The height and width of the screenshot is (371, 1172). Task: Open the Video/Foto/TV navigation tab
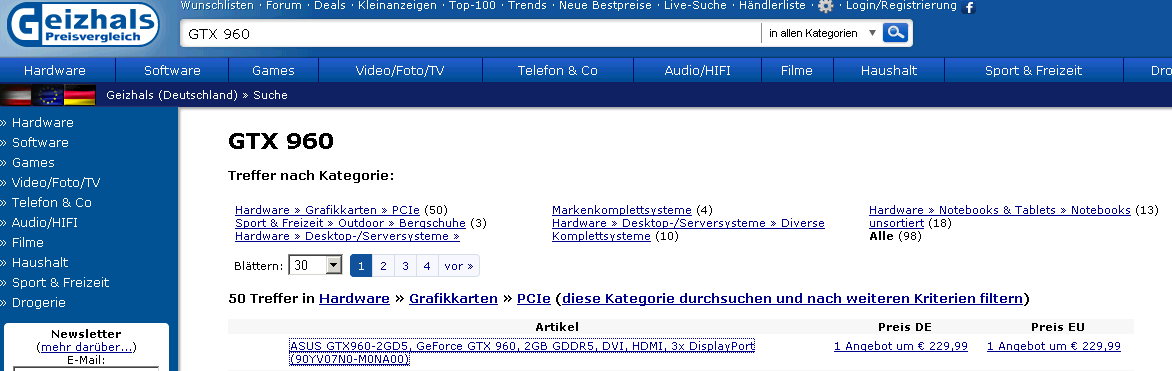(400, 70)
